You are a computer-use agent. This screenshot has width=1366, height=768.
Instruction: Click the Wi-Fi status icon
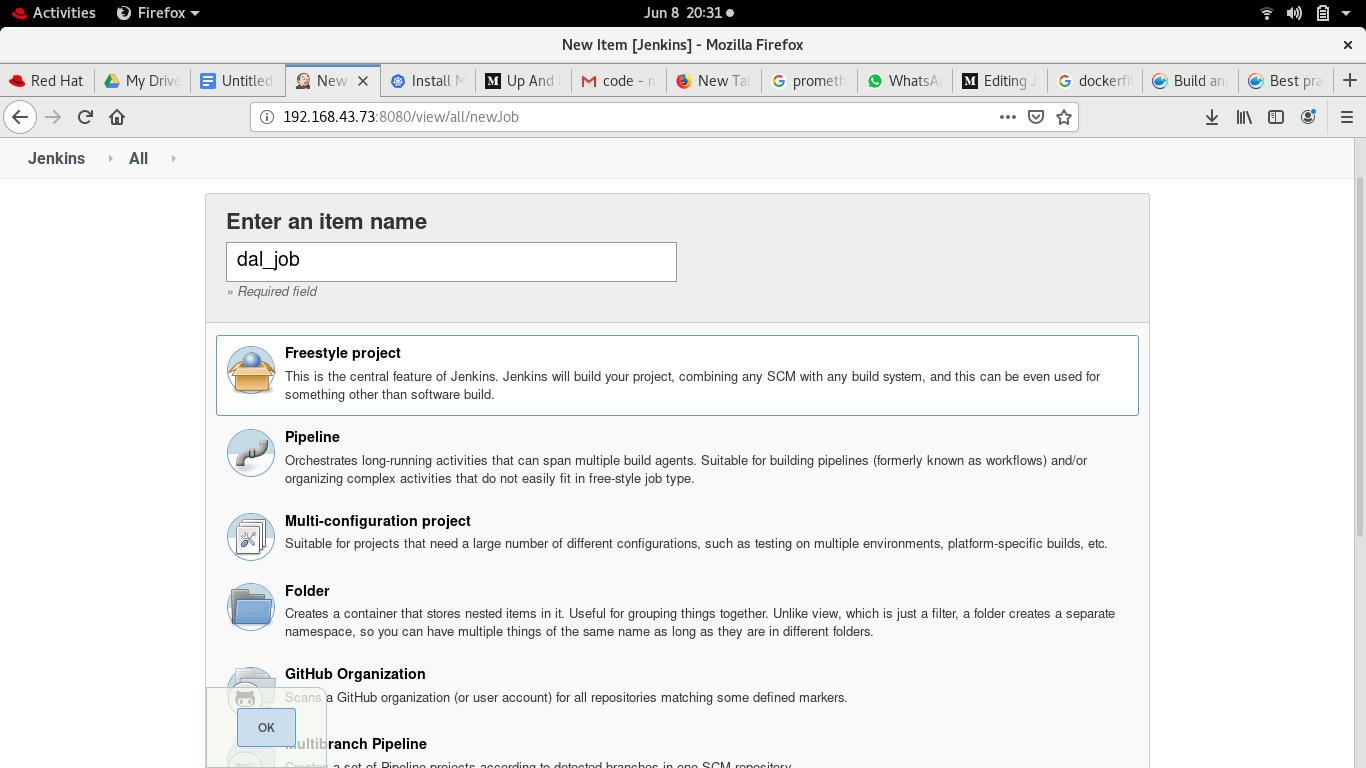pyautogui.click(x=1267, y=13)
